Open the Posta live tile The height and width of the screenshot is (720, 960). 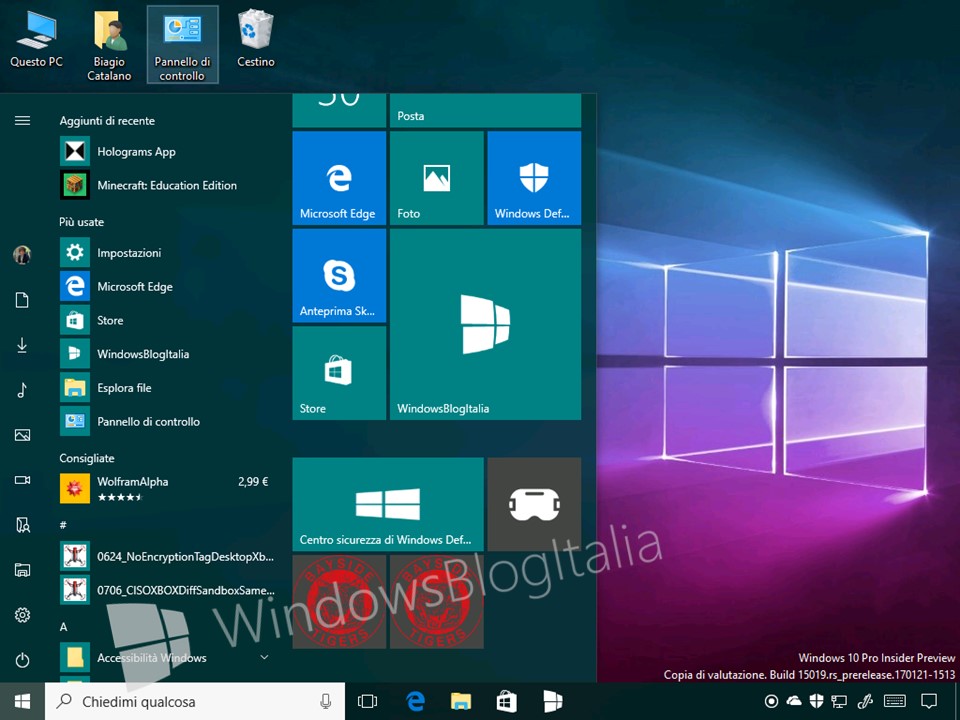tap(486, 111)
